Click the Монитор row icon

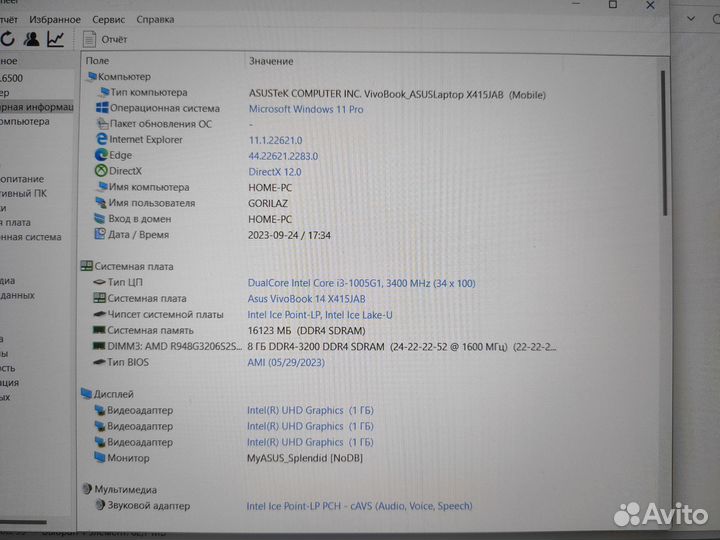point(100,458)
